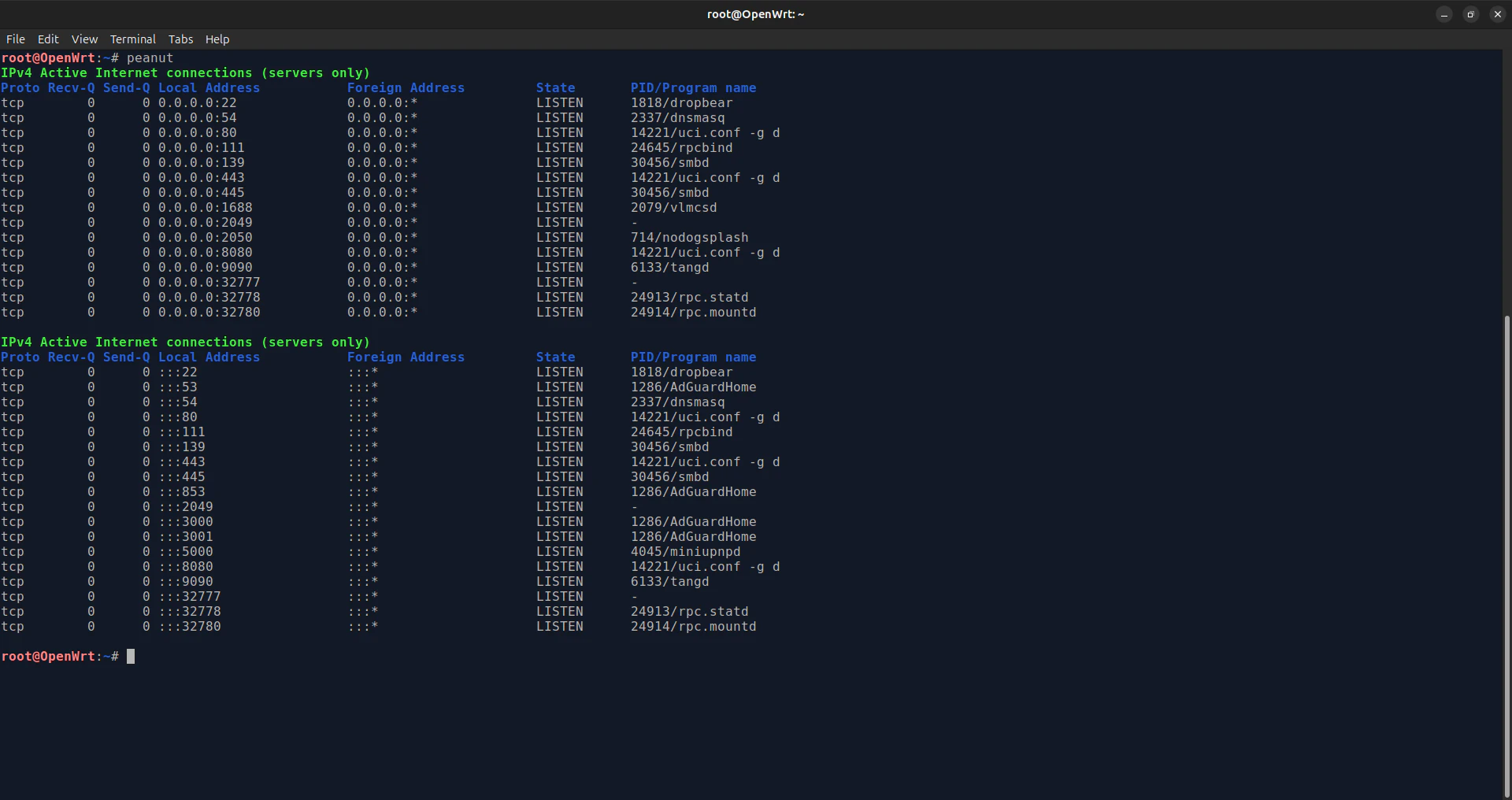Click local address :::445

click(182, 477)
